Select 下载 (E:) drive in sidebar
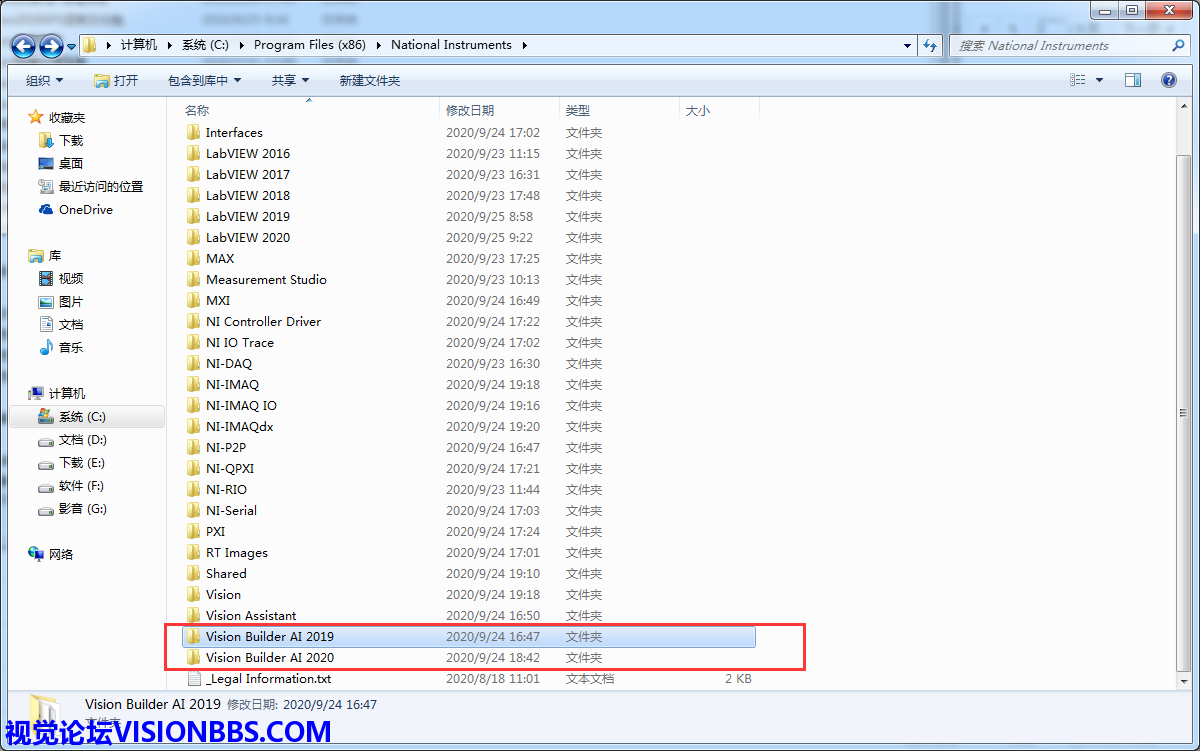Screen dimensions: 1200x751 83,462
